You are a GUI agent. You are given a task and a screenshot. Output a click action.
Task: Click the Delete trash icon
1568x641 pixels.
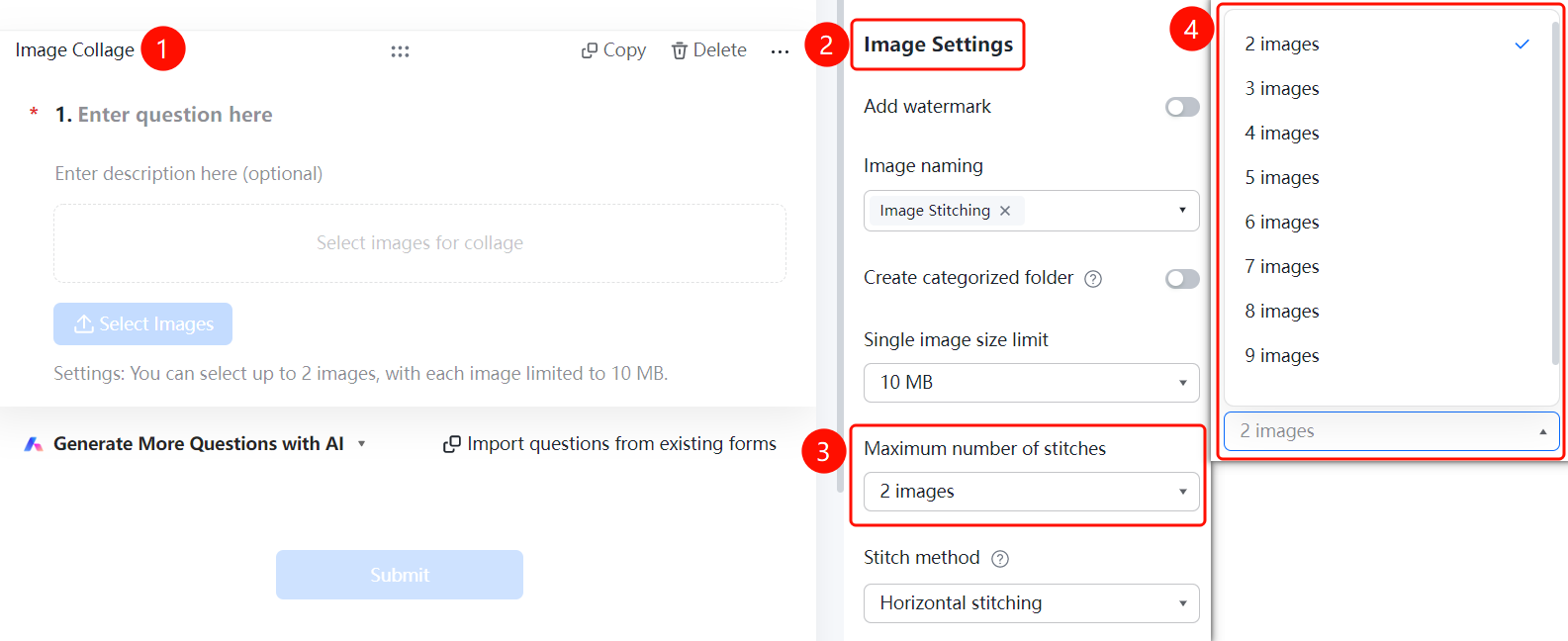[680, 50]
